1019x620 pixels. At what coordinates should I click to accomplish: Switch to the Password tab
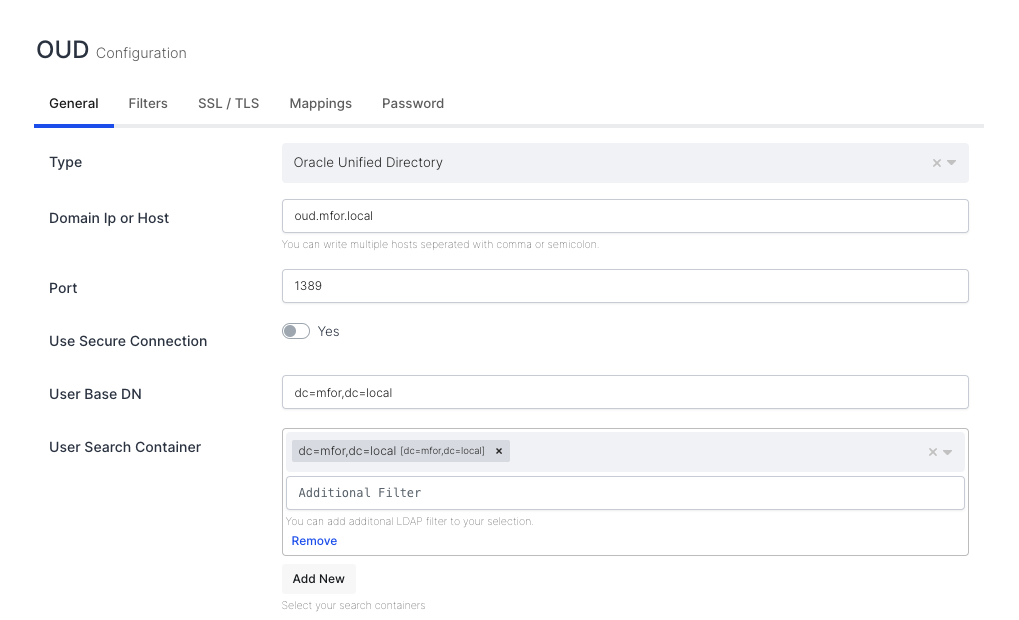(412, 103)
